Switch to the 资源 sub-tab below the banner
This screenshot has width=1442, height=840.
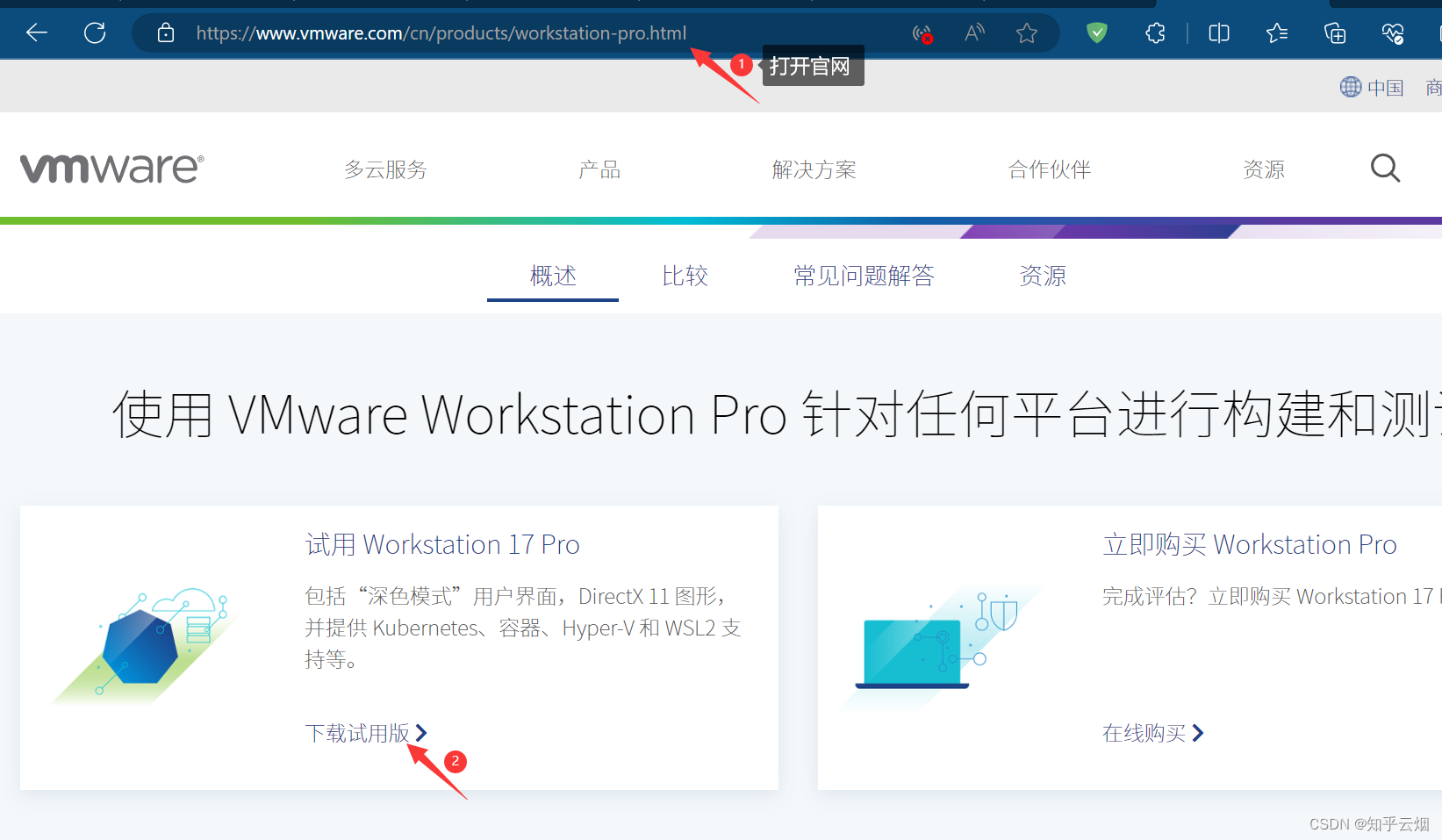(1043, 276)
